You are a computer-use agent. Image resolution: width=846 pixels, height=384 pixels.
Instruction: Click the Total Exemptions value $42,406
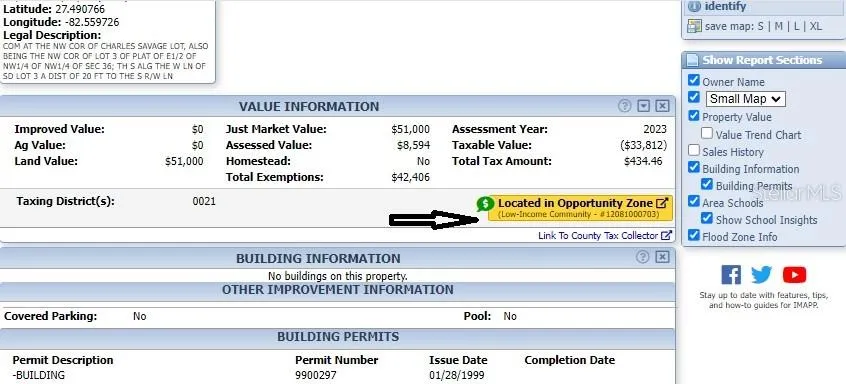point(411,177)
